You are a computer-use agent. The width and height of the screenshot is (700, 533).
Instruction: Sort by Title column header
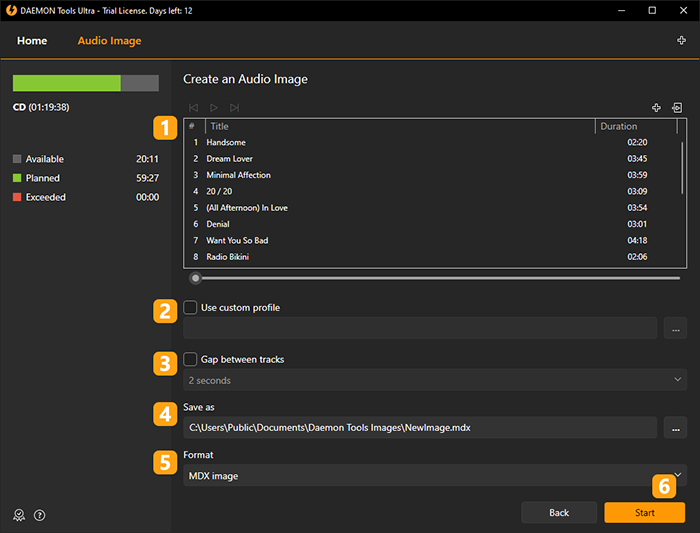point(400,126)
